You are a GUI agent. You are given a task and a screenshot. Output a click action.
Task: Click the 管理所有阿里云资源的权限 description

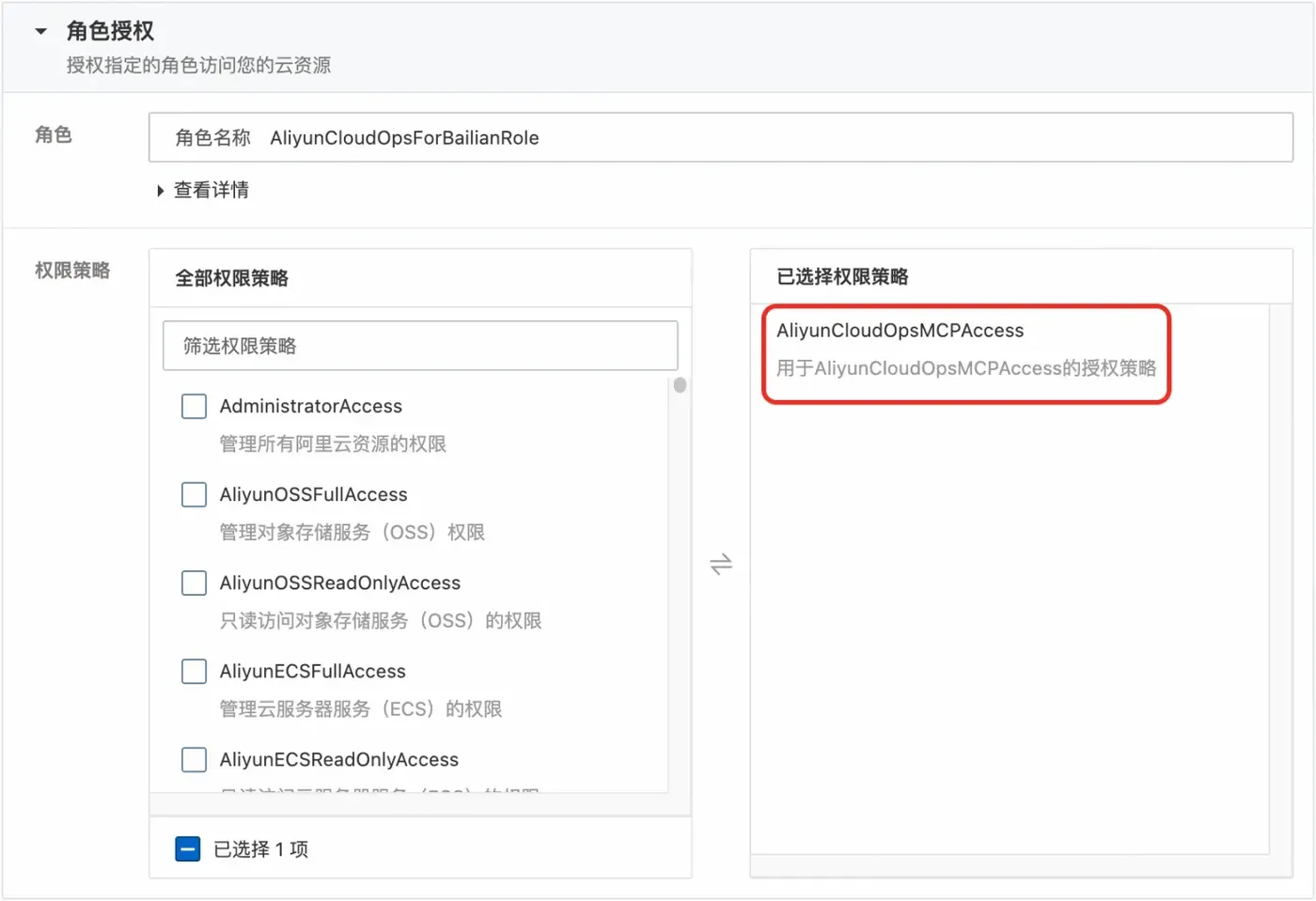click(x=333, y=443)
